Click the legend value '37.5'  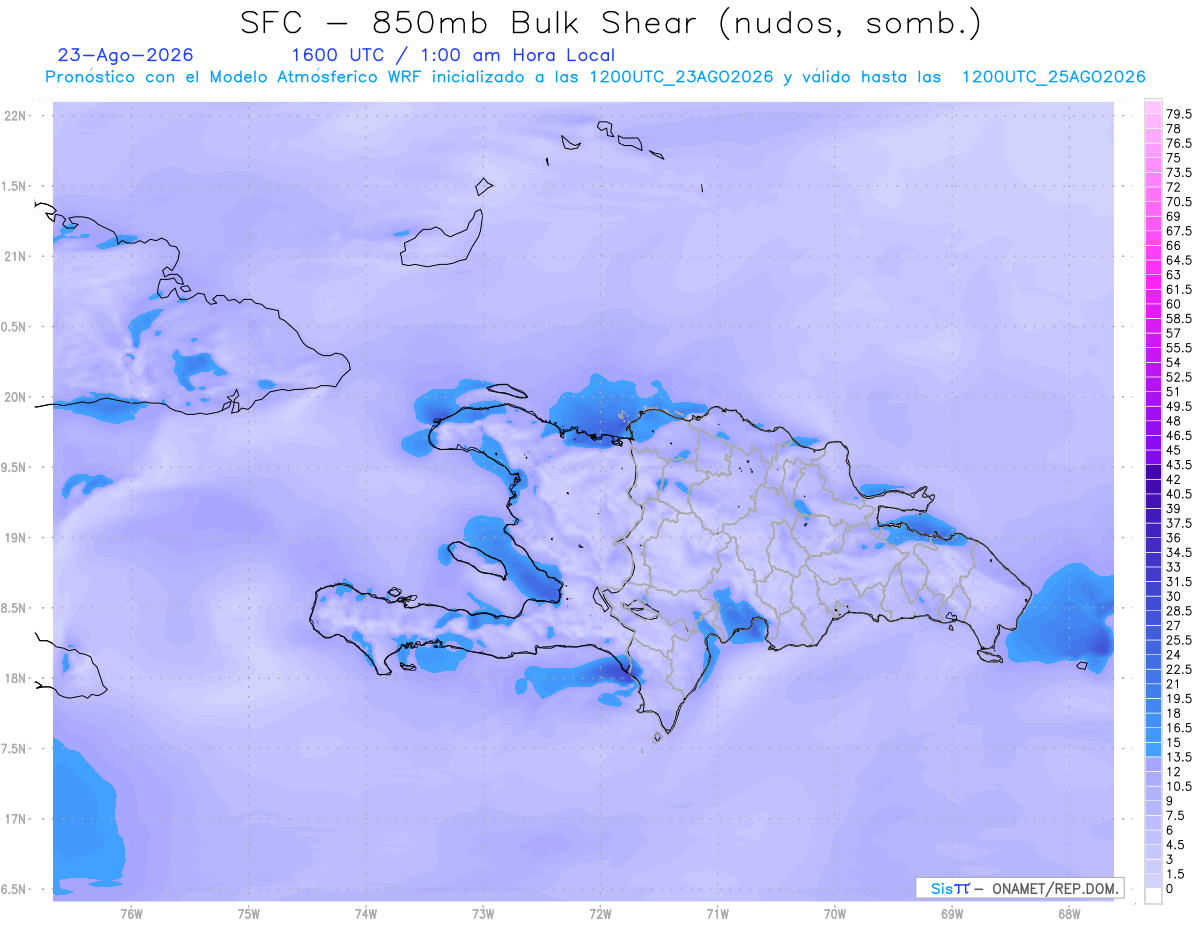tap(1179, 523)
